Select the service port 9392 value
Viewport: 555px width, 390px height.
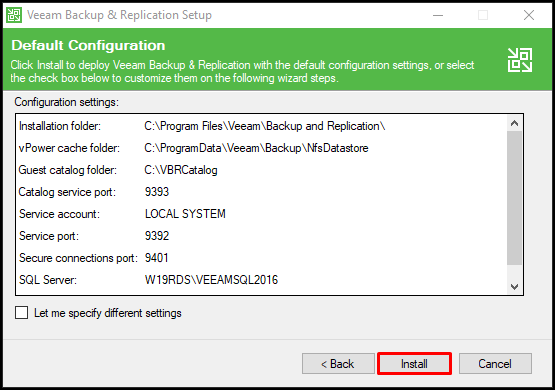click(x=157, y=236)
